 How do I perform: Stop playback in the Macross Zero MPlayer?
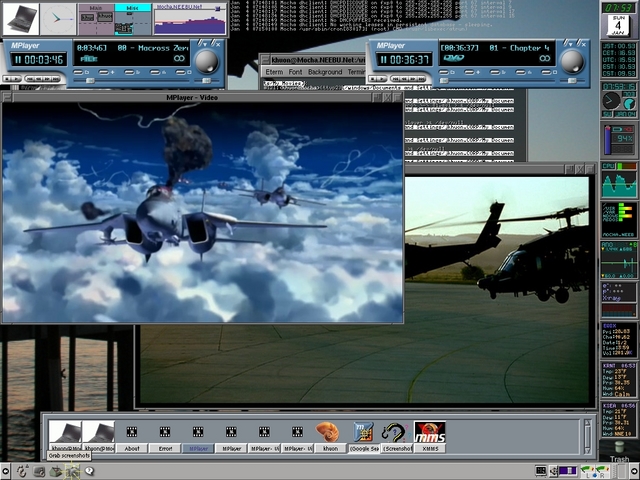tap(6, 78)
